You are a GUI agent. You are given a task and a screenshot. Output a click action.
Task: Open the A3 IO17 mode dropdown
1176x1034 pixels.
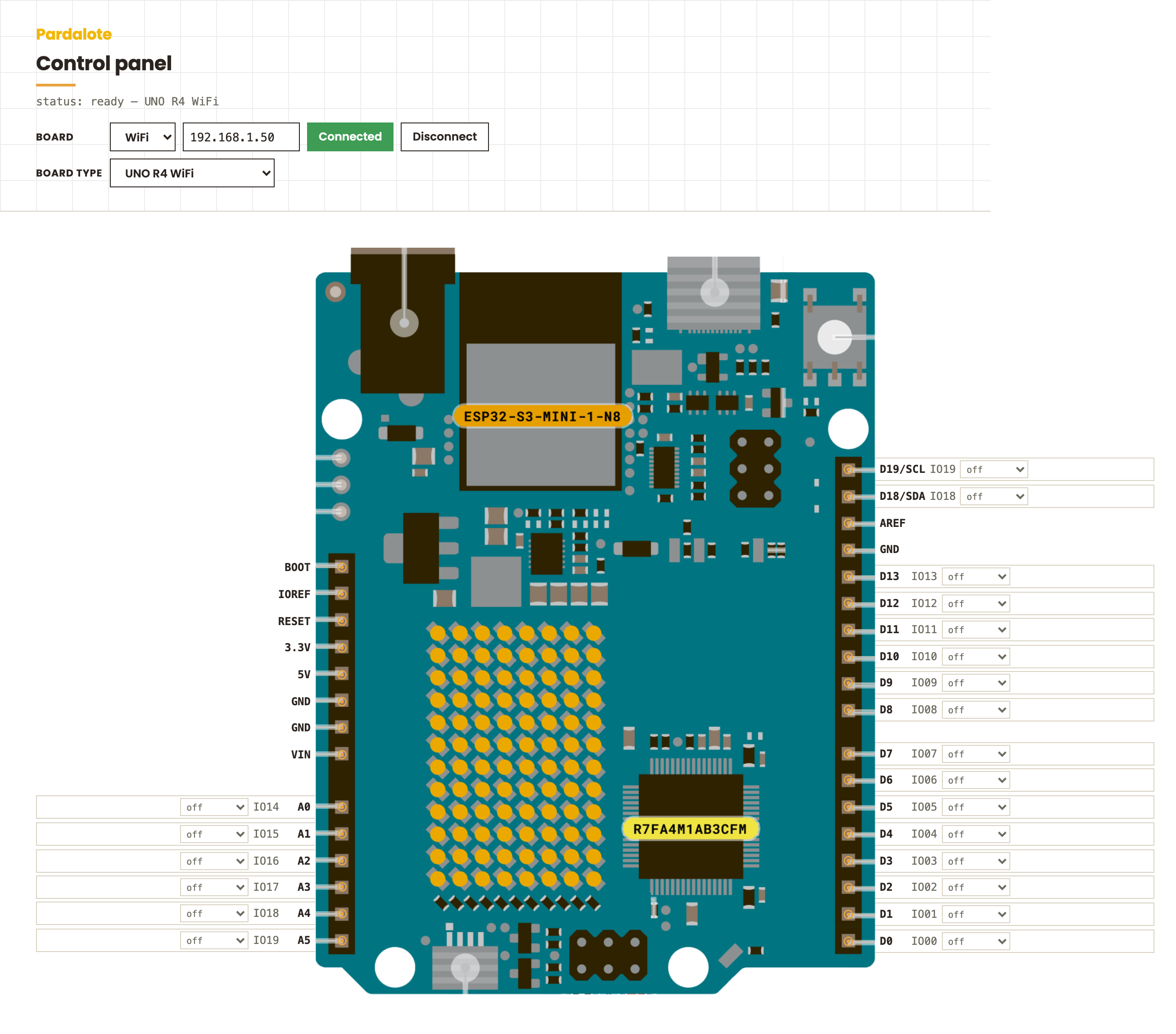214,887
